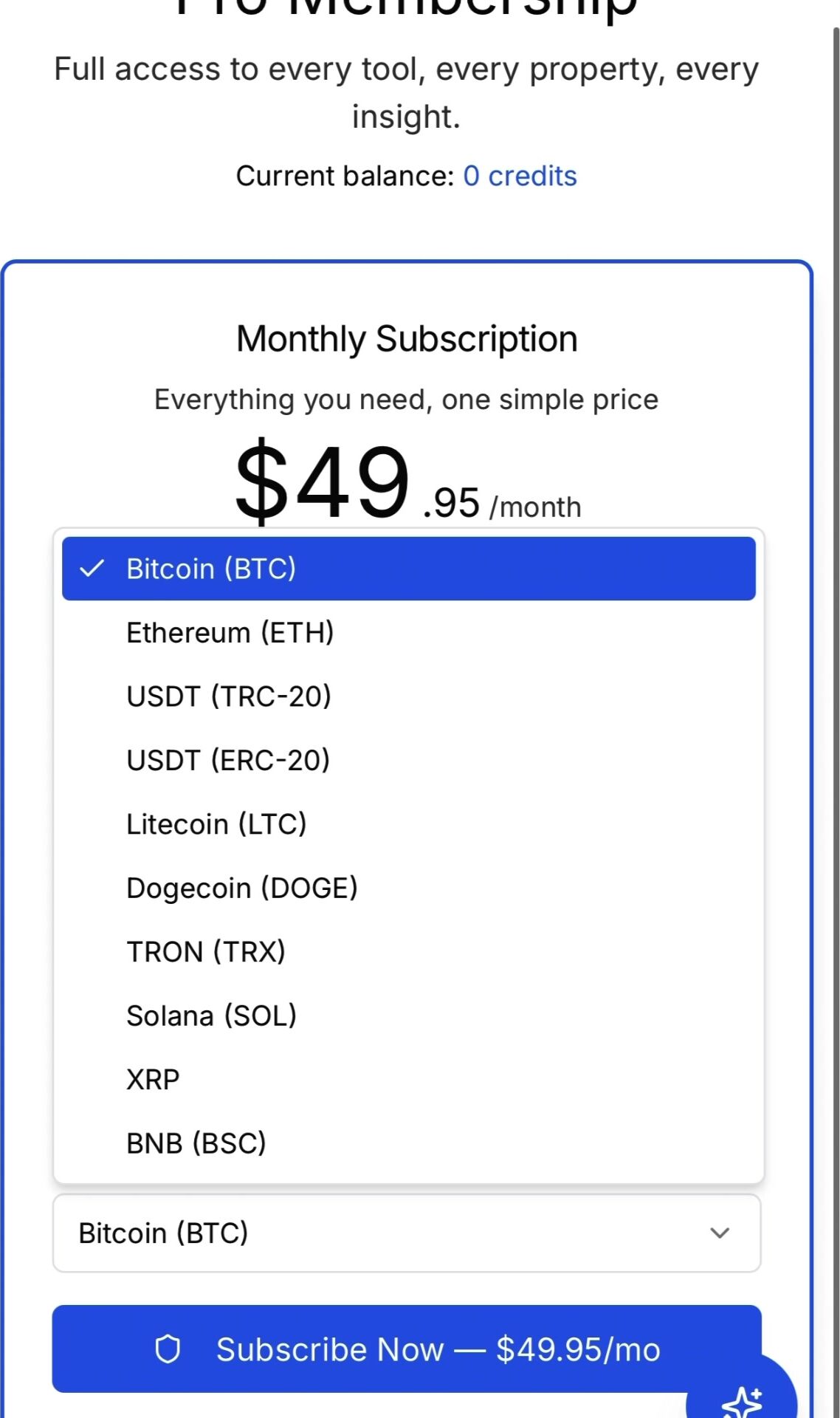The image size is (840, 1418).
Task: Click the checkmark icon beside the highlighted Bitcoin option
Action: 92,569
